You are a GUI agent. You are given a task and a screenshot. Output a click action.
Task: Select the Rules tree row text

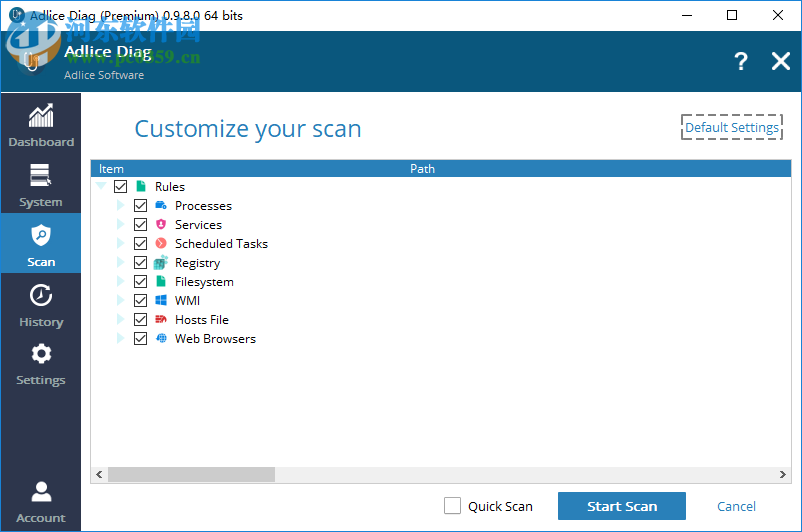click(x=170, y=187)
